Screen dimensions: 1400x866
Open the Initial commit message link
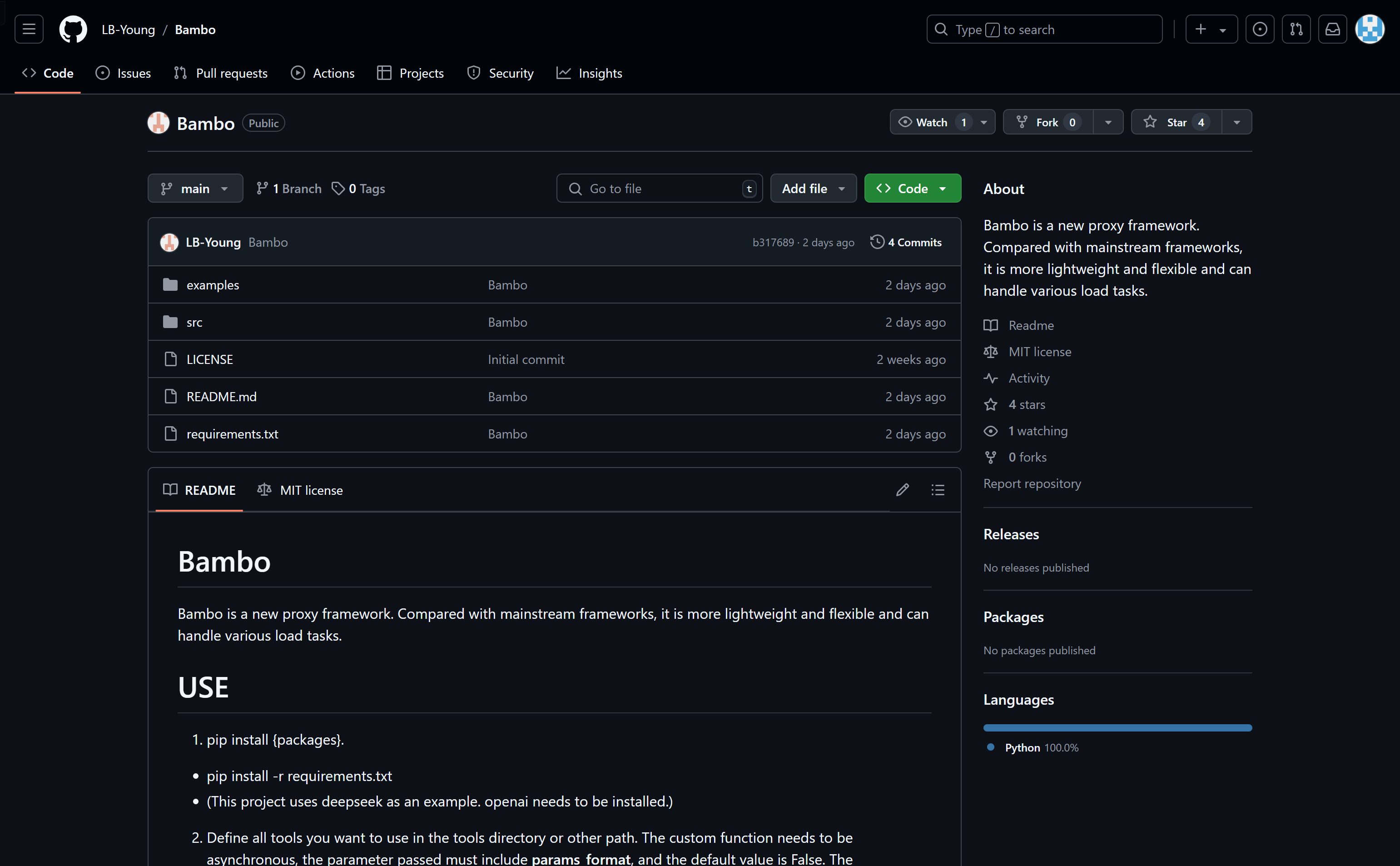(x=526, y=359)
